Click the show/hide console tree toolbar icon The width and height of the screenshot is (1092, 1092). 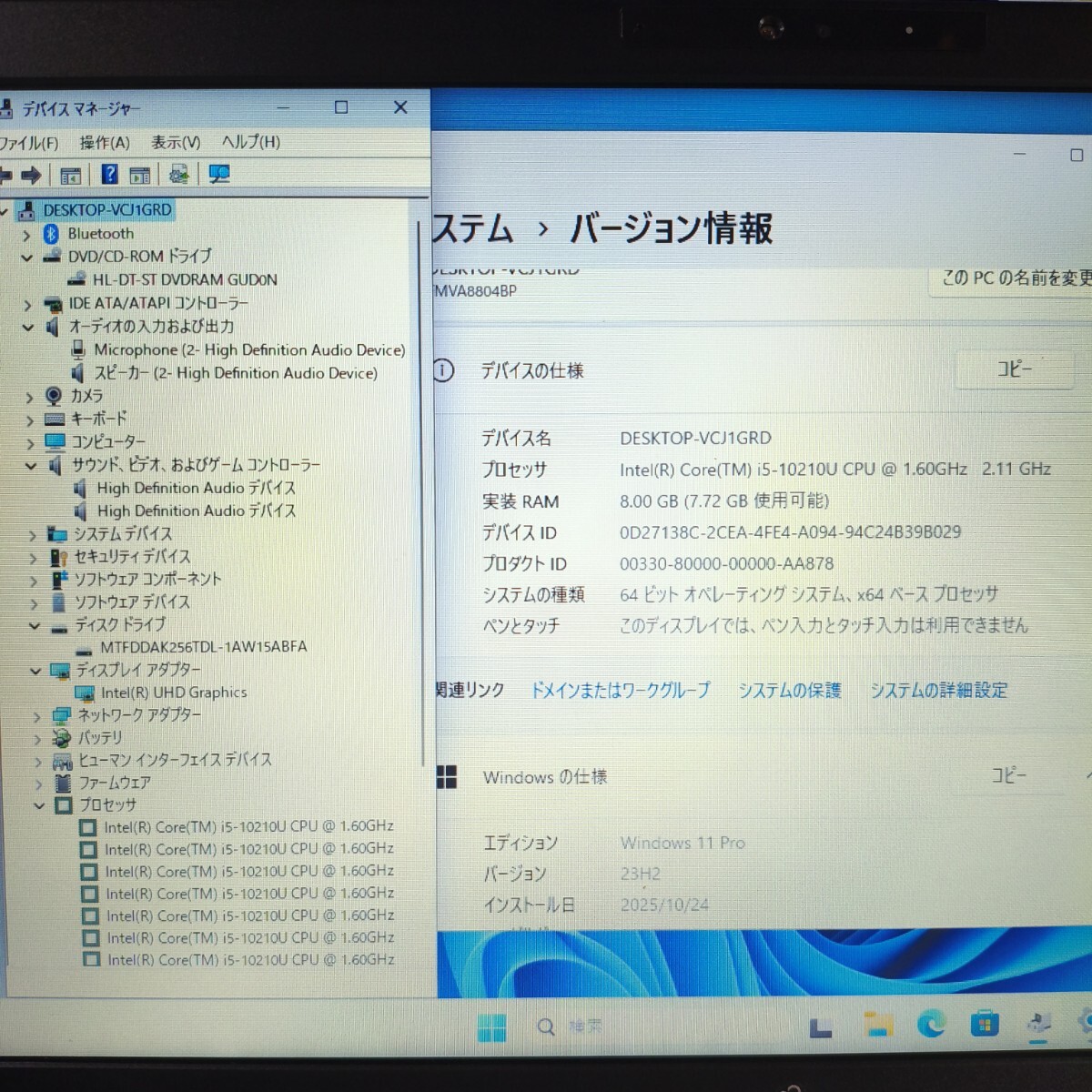(70, 175)
